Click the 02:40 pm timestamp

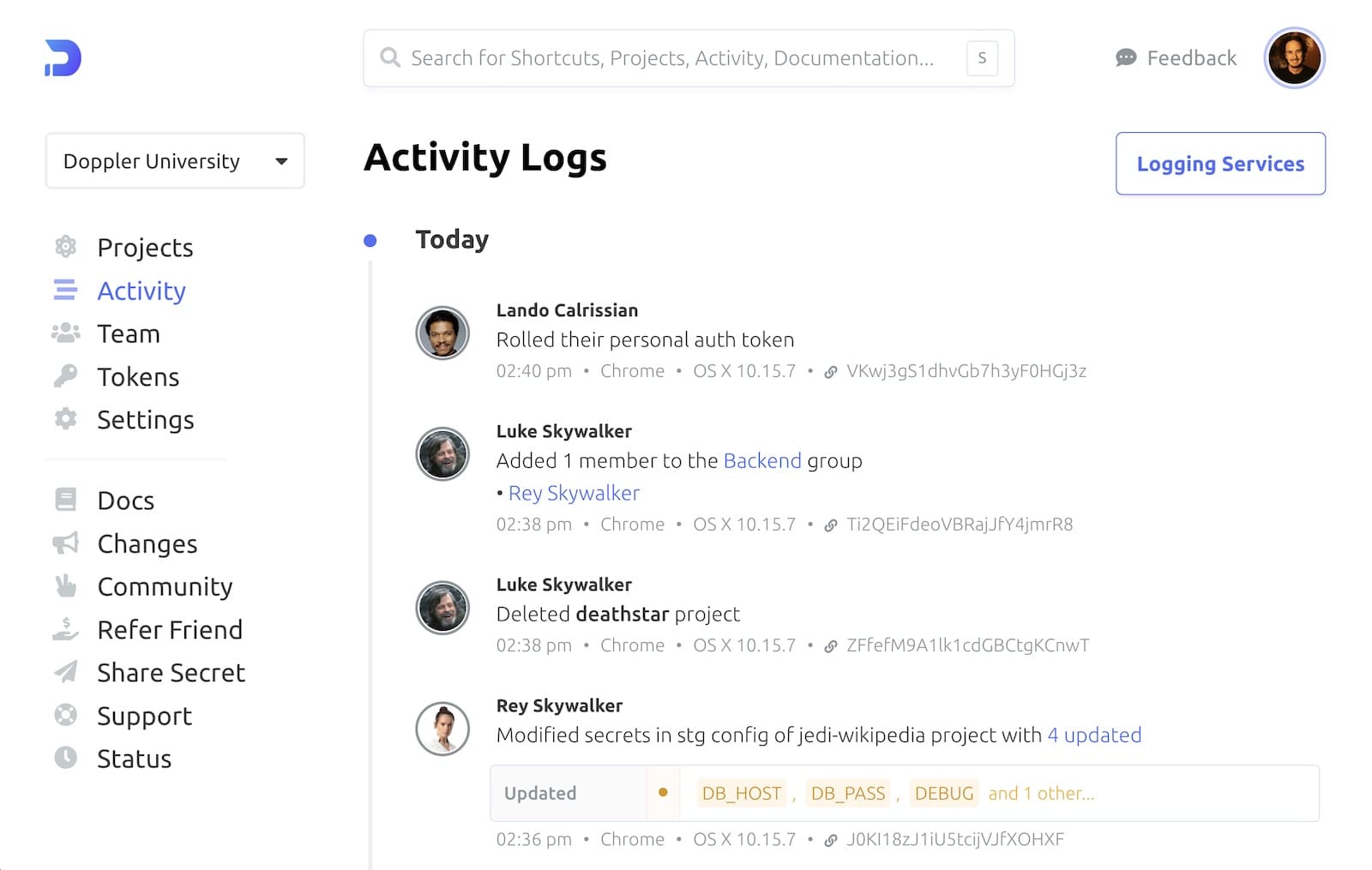pos(533,371)
